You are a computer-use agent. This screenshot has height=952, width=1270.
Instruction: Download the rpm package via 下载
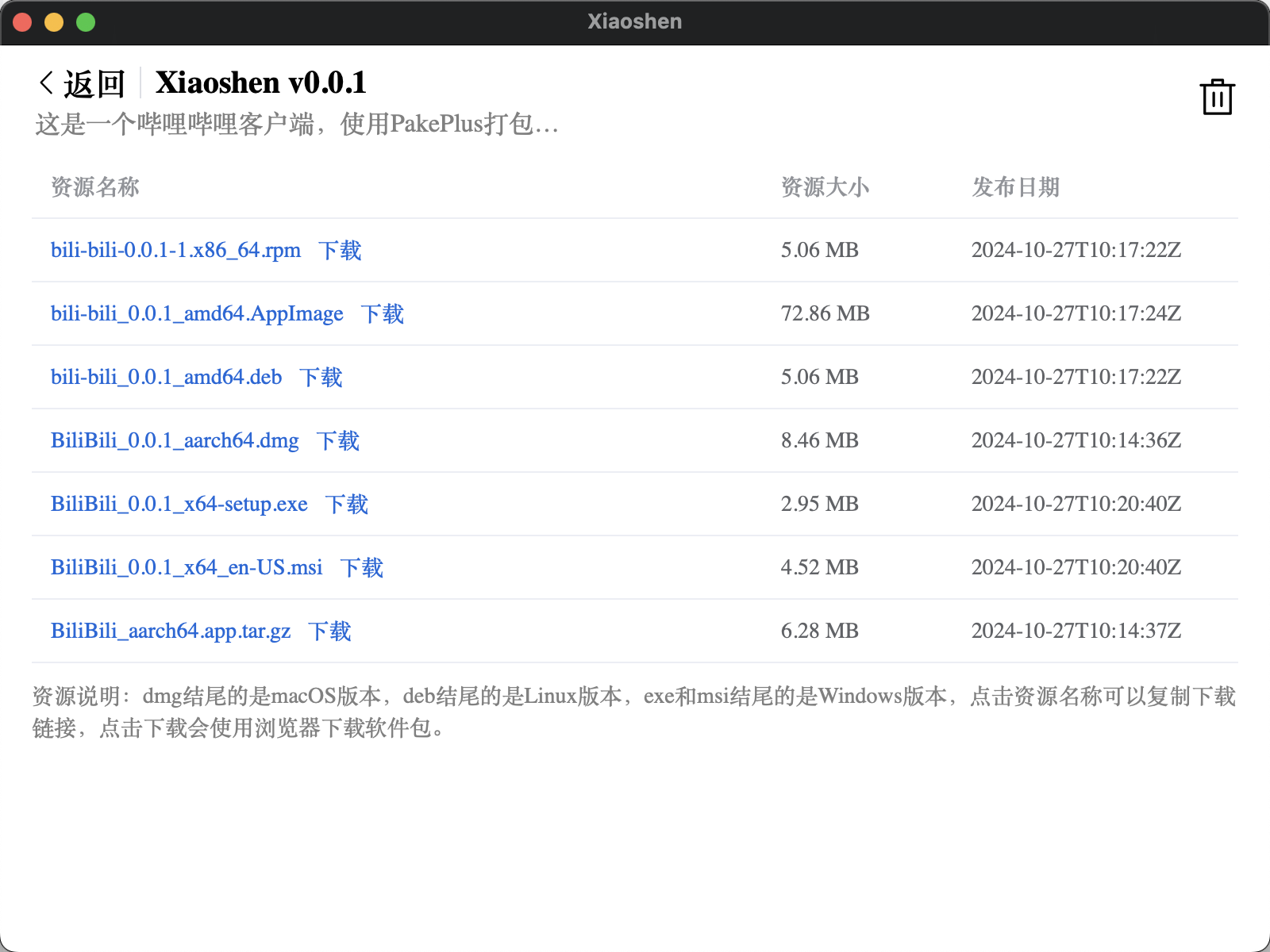(x=341, y=250)
